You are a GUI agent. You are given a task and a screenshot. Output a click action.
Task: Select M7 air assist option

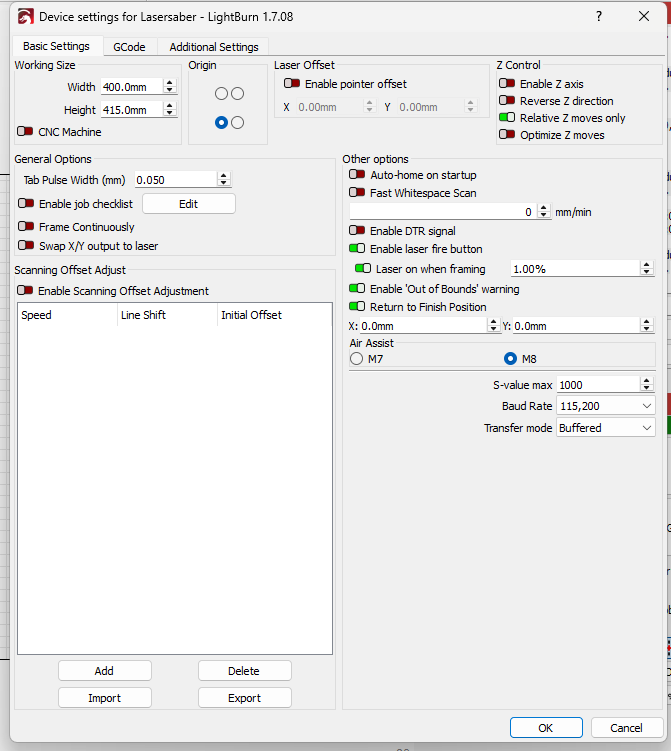coord(356,359)
